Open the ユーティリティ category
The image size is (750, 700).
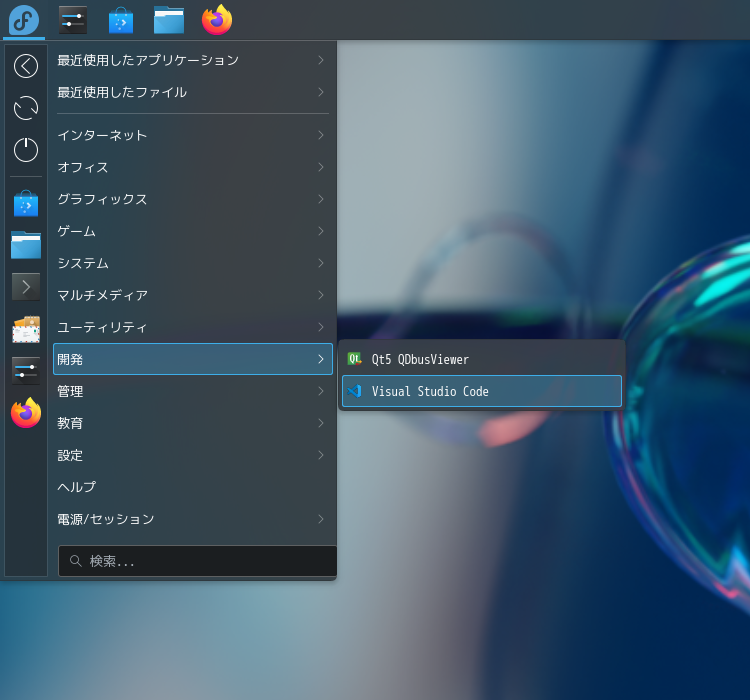pos(193,327)
